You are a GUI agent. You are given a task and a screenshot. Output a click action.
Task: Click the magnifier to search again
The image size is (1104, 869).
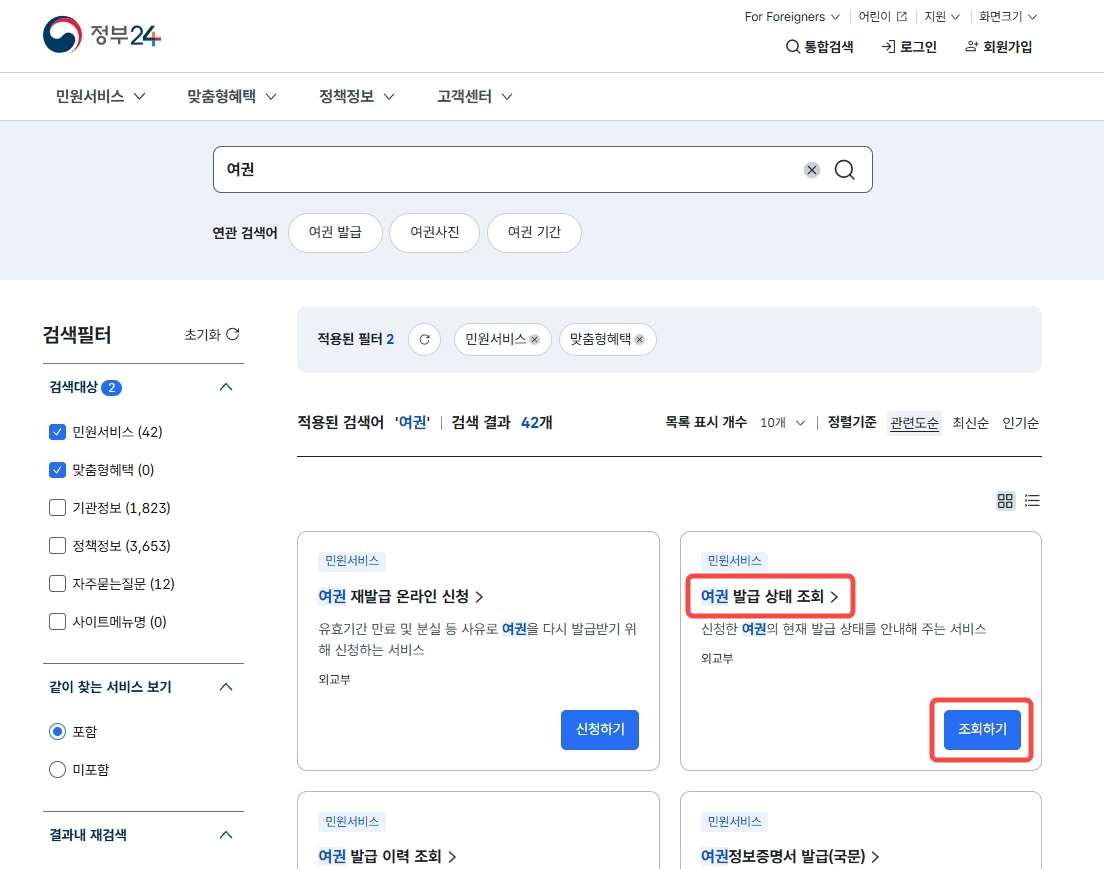844,170
